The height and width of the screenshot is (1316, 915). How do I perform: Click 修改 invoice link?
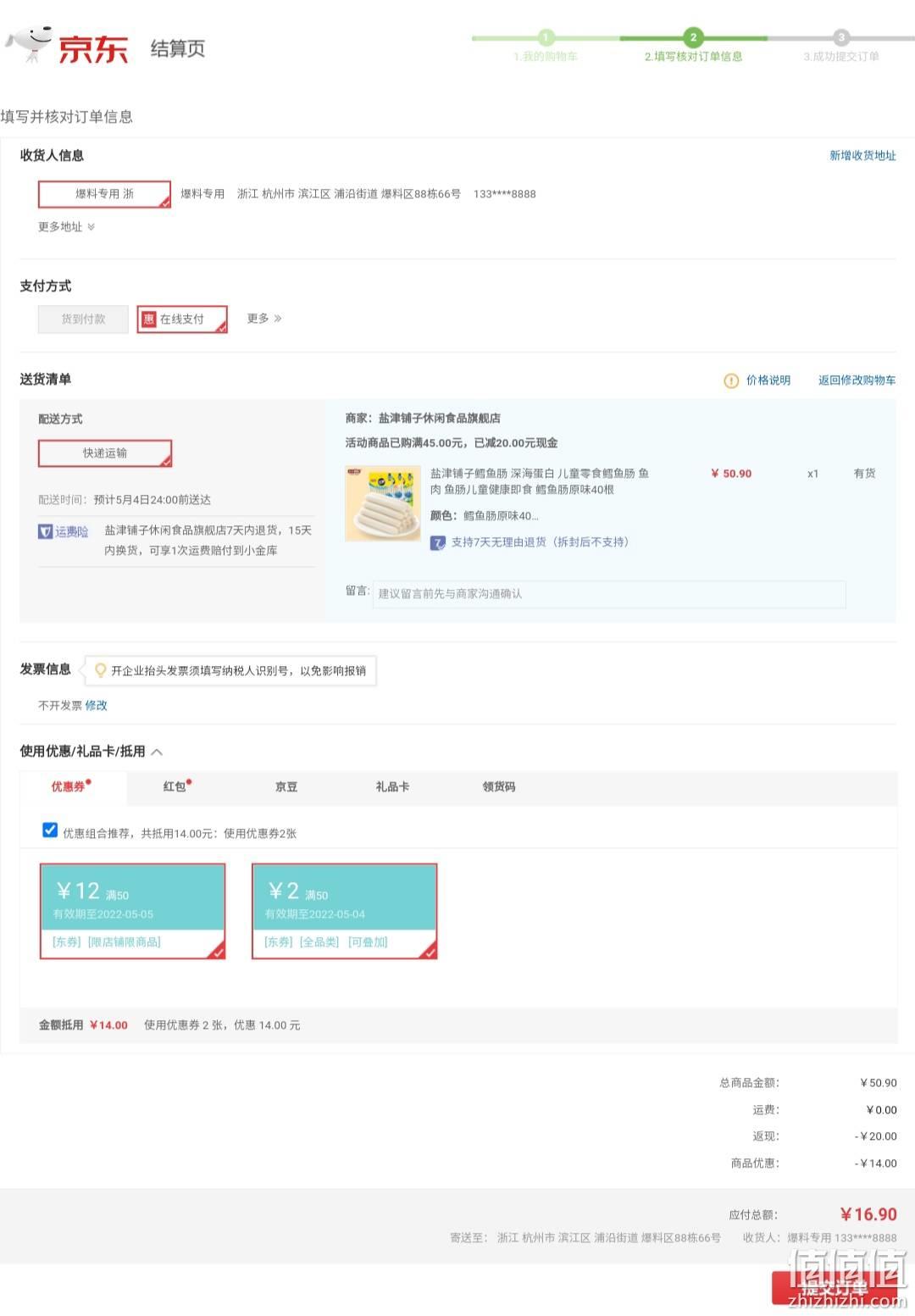click(96, 705)
